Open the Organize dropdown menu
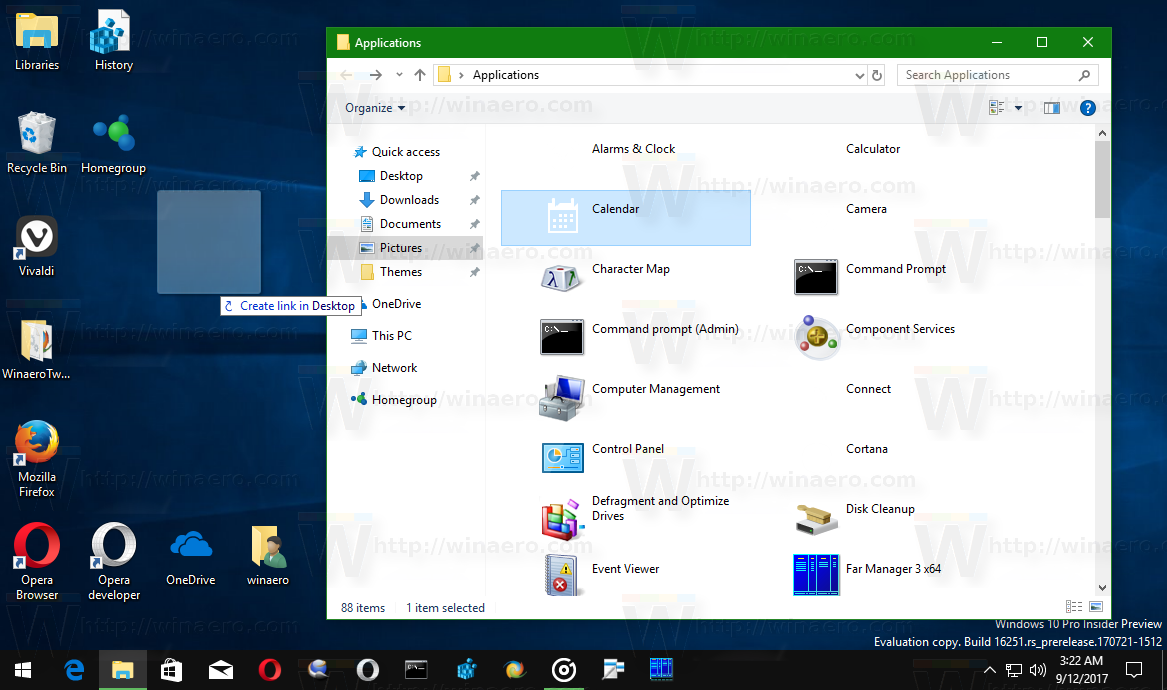The image size is (1167, 690). (x=375, y=108)
